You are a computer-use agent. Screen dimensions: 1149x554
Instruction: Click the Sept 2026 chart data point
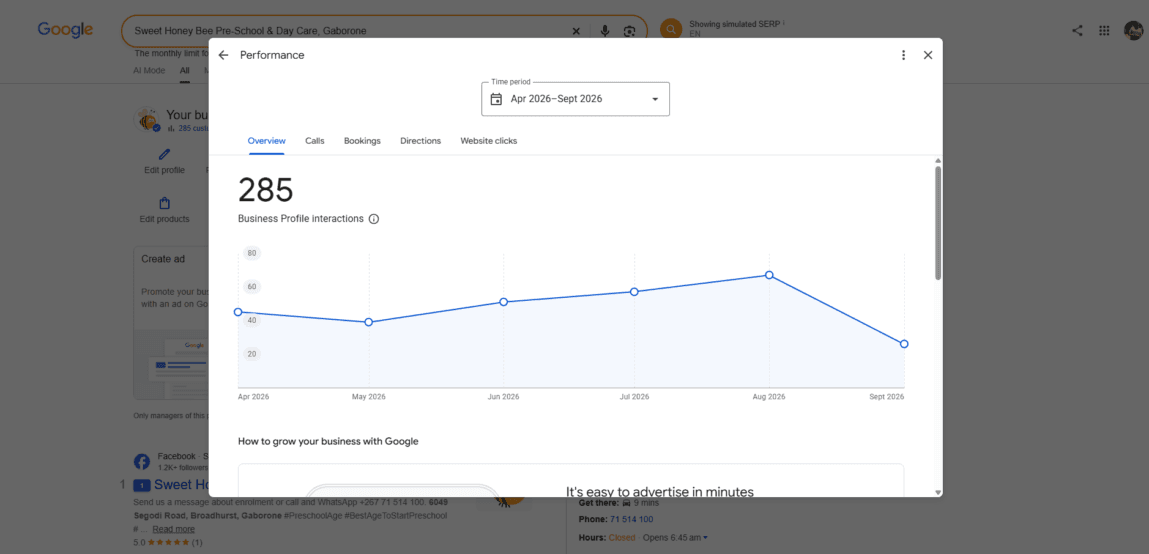904,344
